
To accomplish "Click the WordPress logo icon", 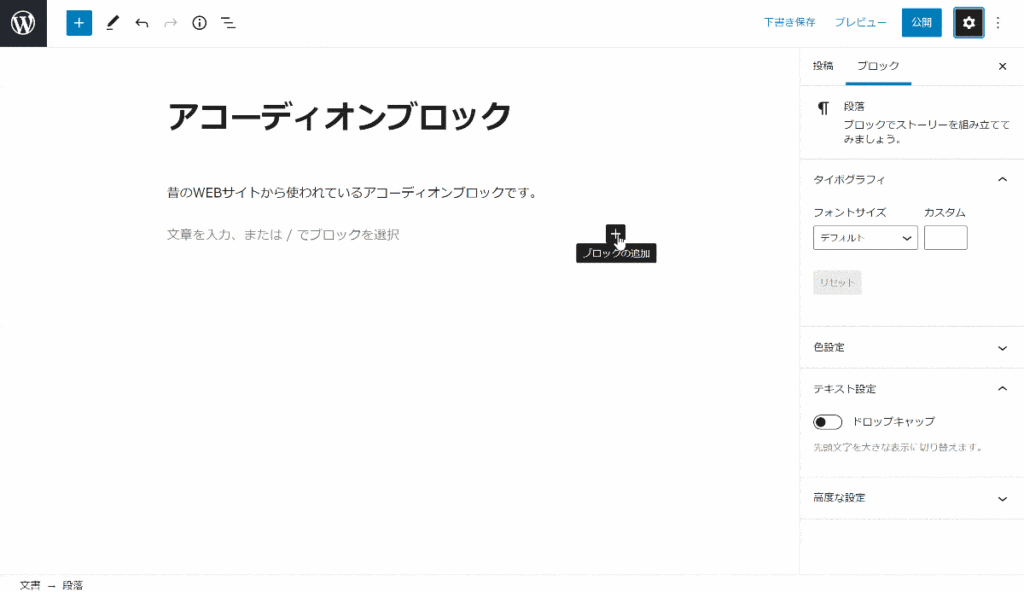I will (x=22, y=22).
